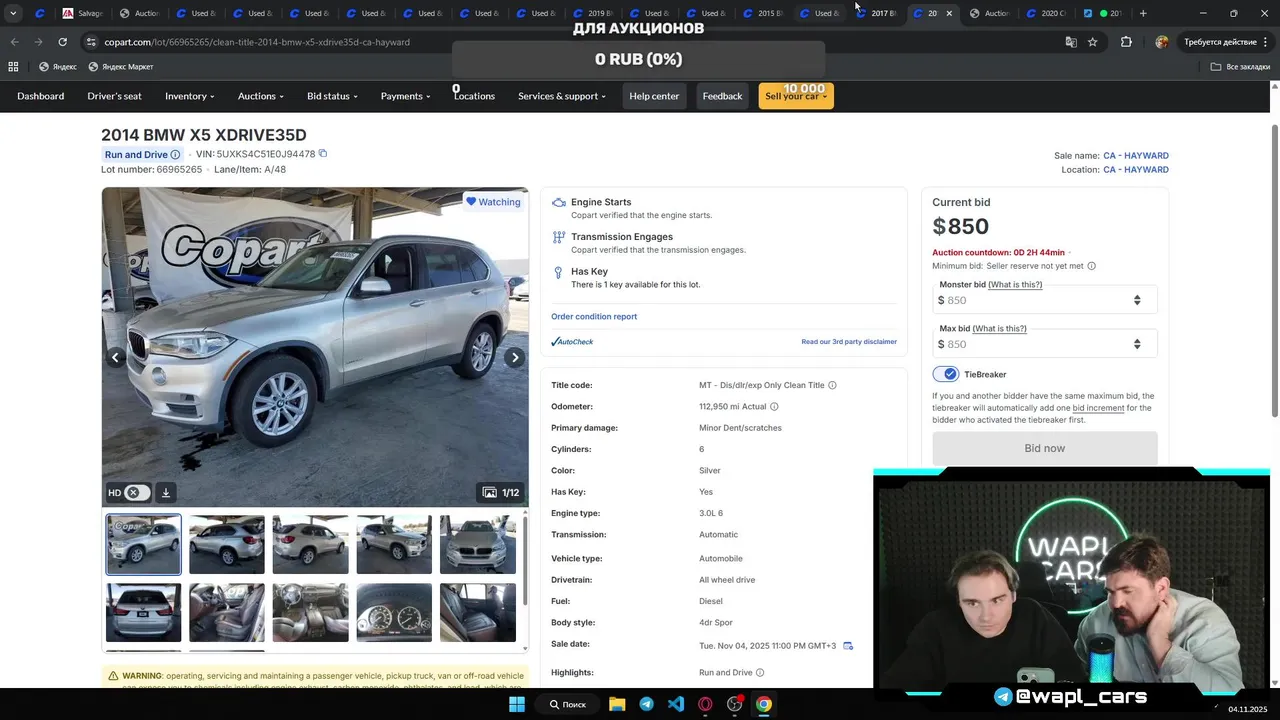1280x720 pixels.
Task: Open Locations in the navigation bar
Action: click(x=474, y=96)
